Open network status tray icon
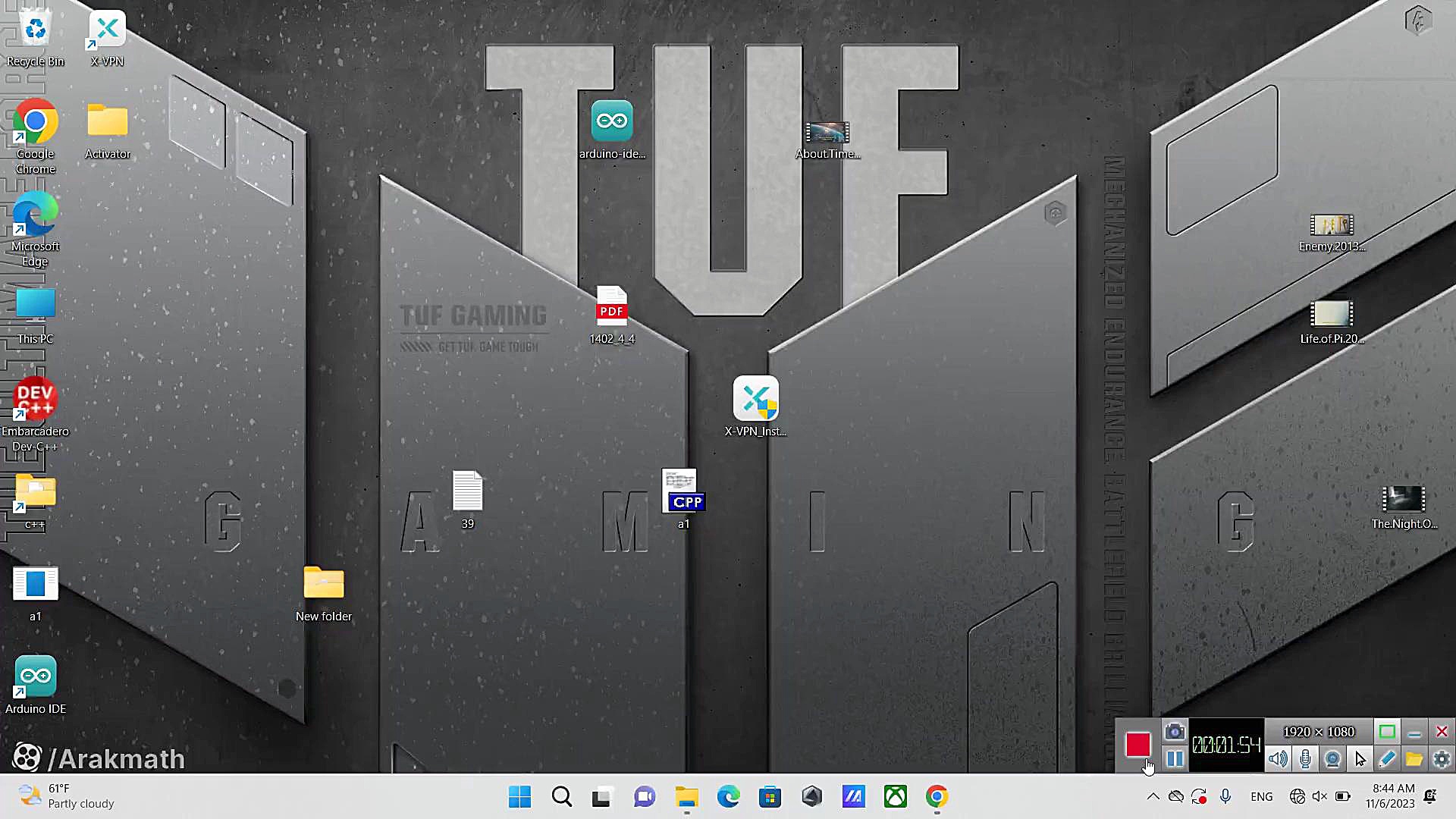1456x819 pixels. pyautogui.click(x=1298, y=796)
